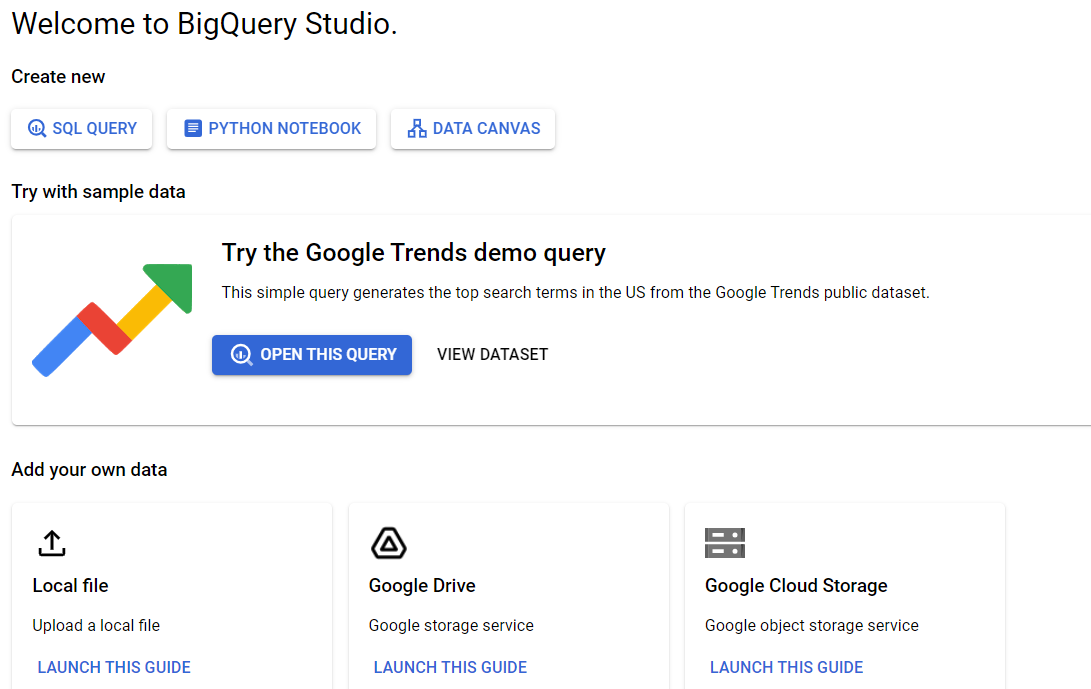
Task: Click the Local file upload icon
Action: [x=51, y=543]
